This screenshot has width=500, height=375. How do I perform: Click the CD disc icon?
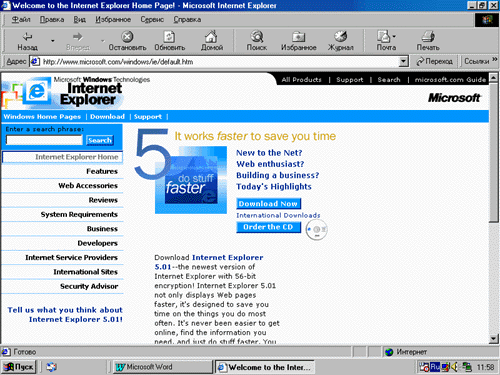(316, 229)
